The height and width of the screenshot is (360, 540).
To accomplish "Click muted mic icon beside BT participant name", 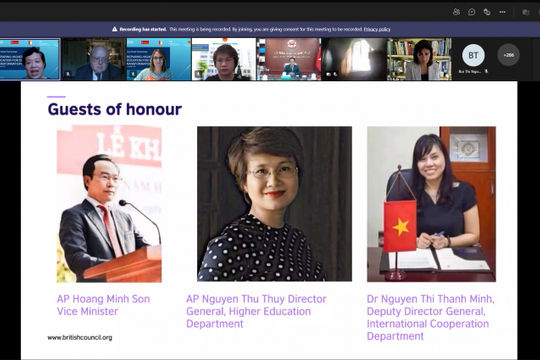I will (486, 71).
